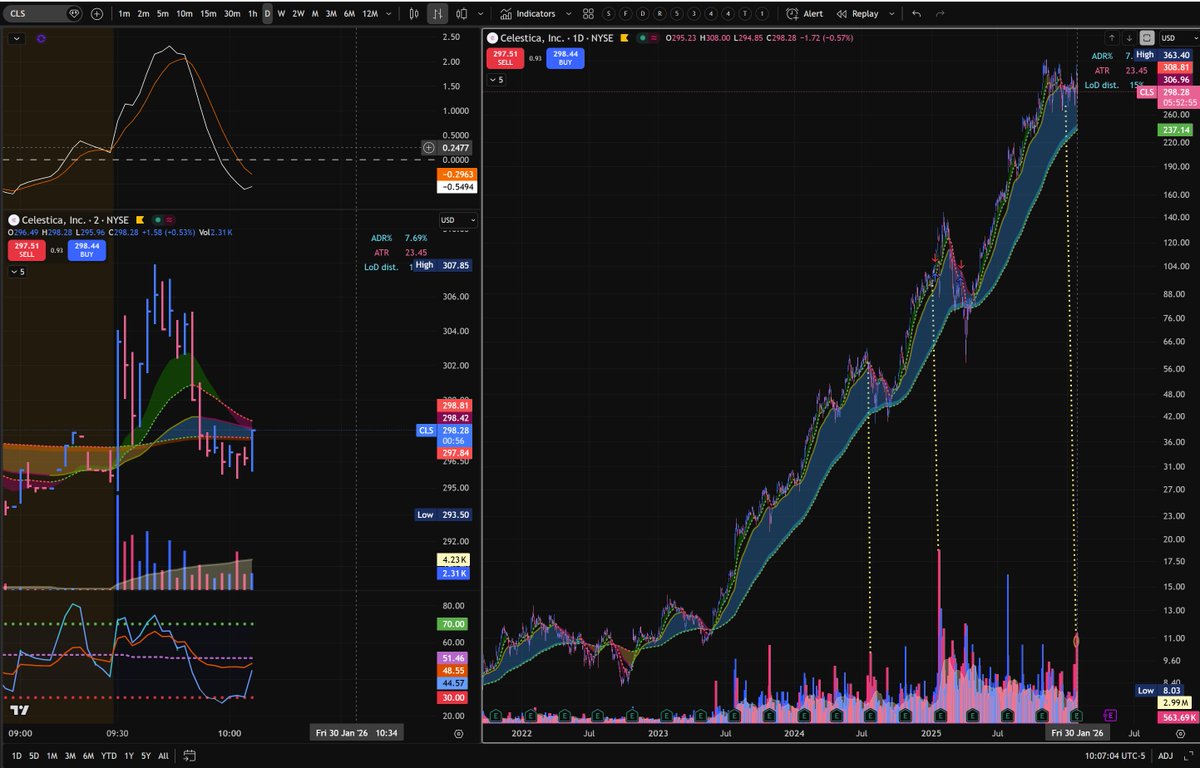Select the 1M date range
This screenshot has height=768, width=1200.
52,756
